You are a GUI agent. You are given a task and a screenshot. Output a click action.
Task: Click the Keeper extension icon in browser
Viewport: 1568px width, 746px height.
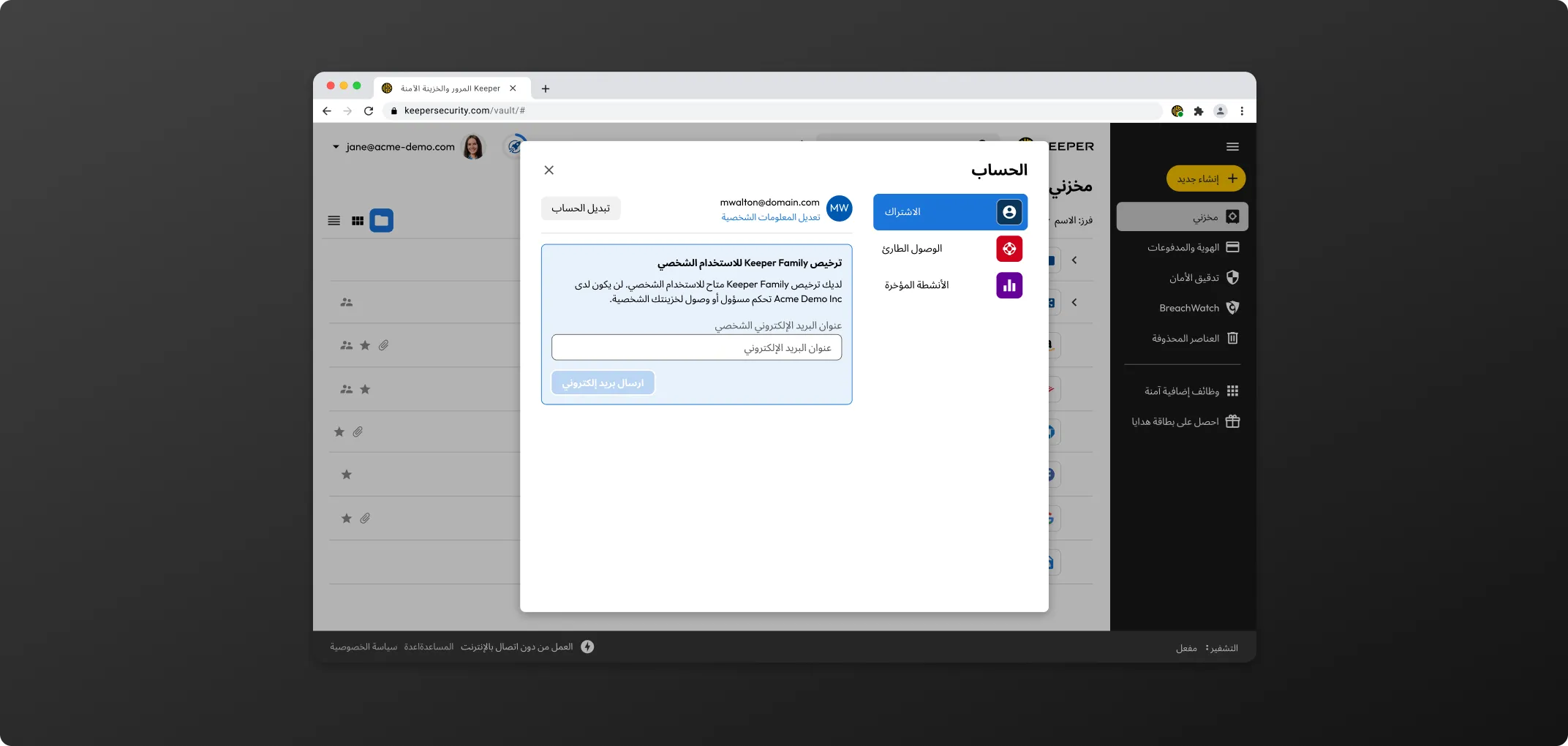tap(1177, 111)
